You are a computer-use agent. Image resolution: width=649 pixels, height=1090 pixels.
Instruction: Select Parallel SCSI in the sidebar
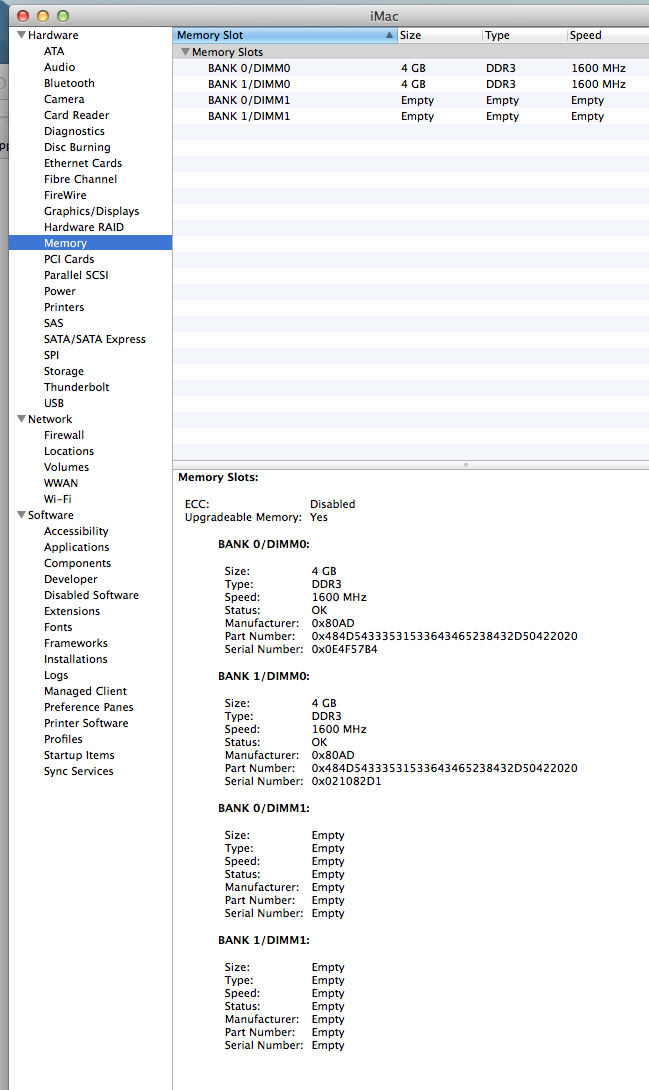(76, 275)
